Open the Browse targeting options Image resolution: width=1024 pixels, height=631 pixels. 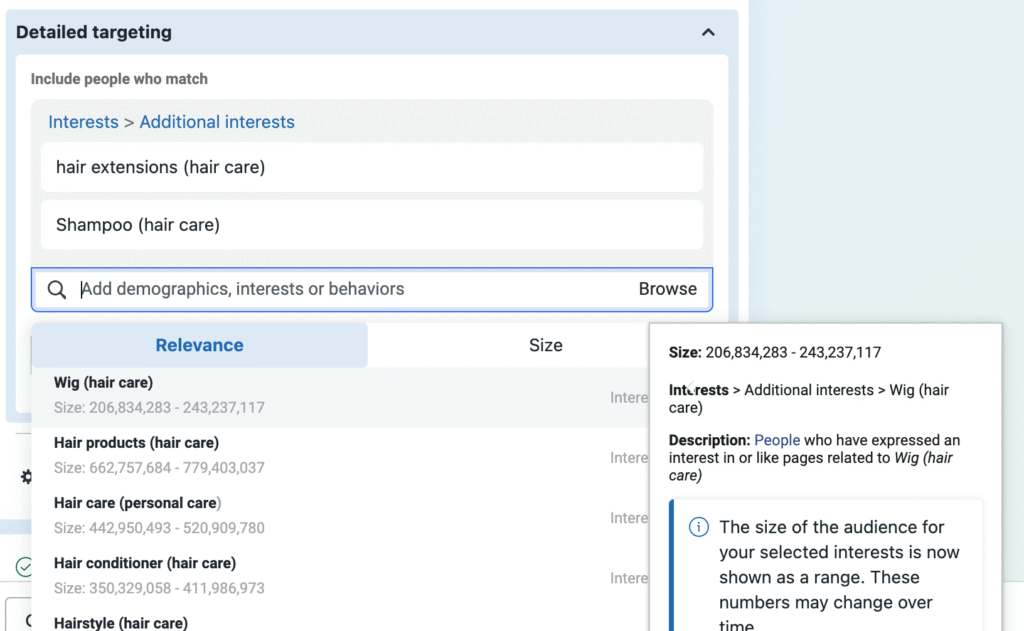click(x=667, y=289)
